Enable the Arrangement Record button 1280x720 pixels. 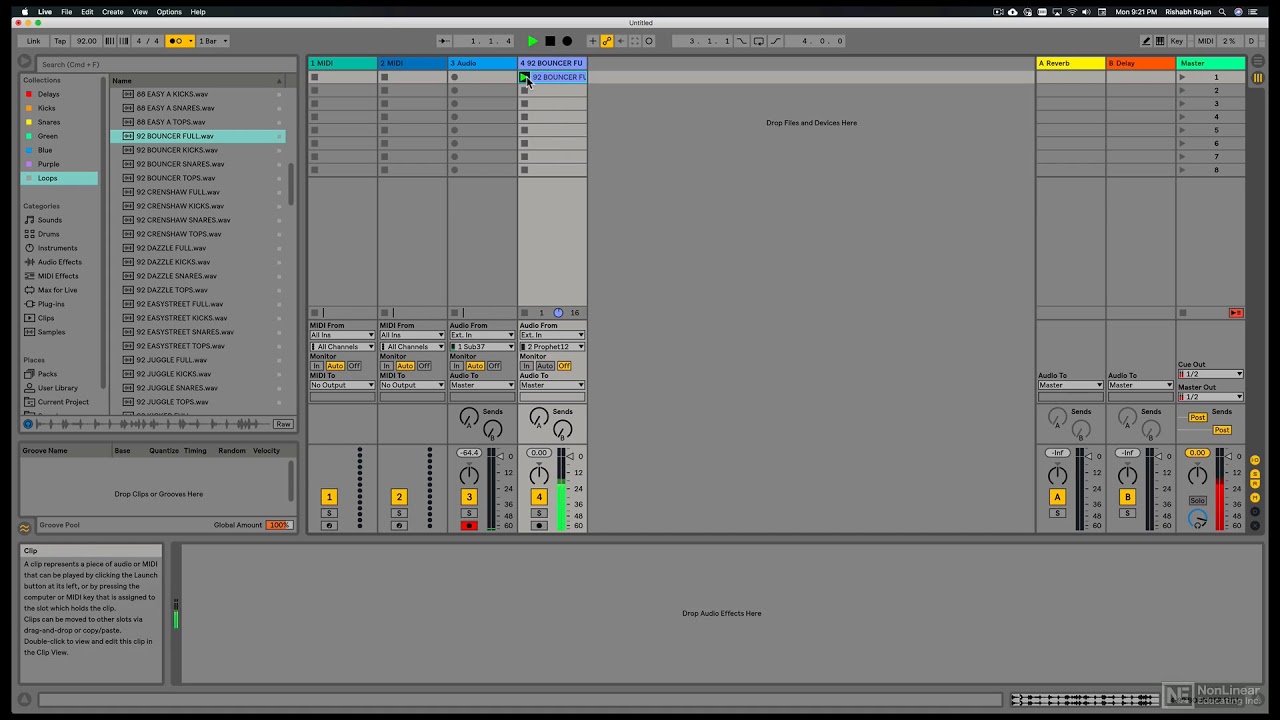567,41
